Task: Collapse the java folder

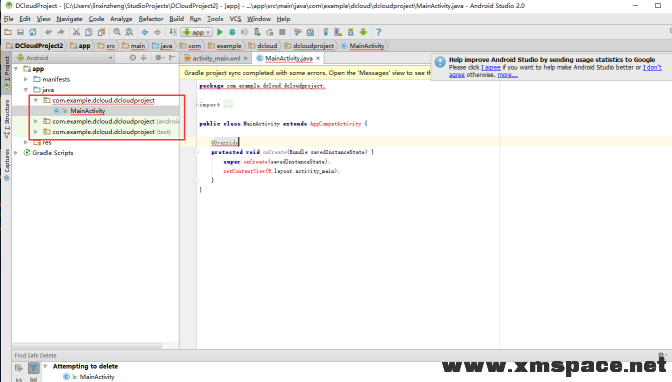Action: click(26, 90)
